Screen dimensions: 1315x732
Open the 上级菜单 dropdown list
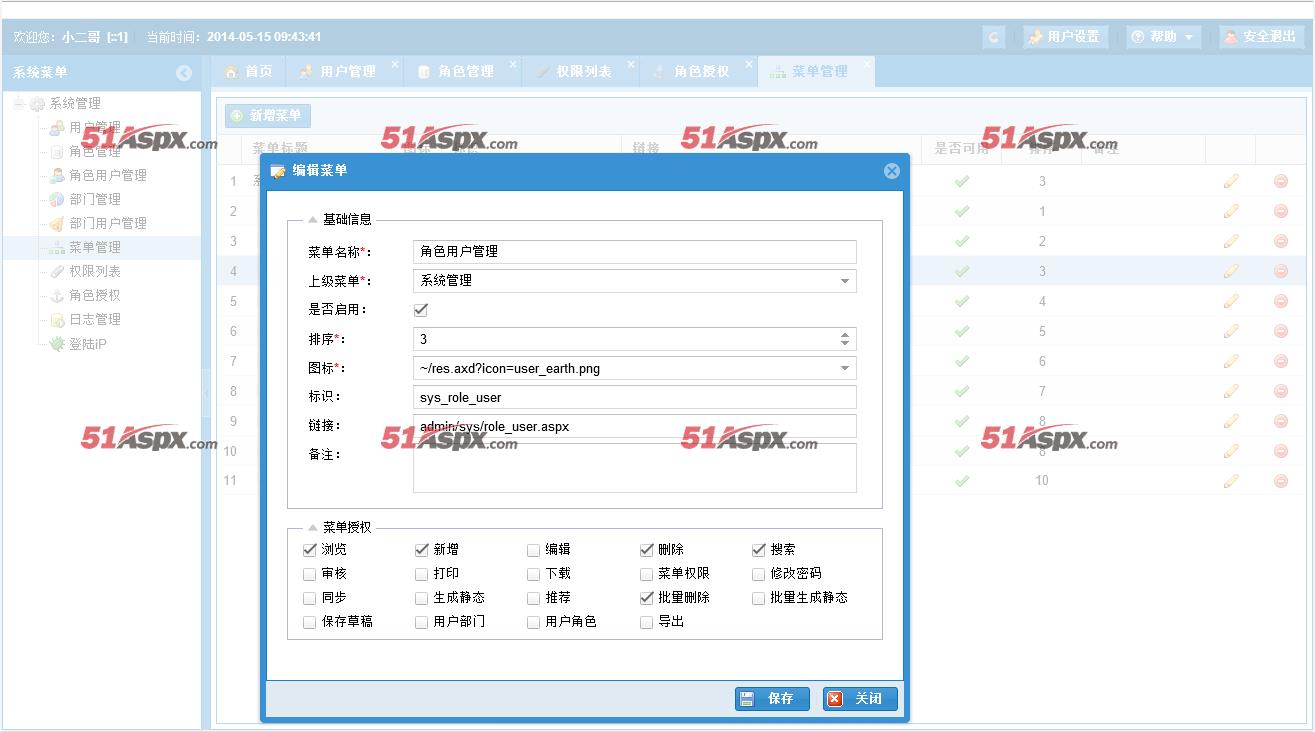(x=845, y=281)
